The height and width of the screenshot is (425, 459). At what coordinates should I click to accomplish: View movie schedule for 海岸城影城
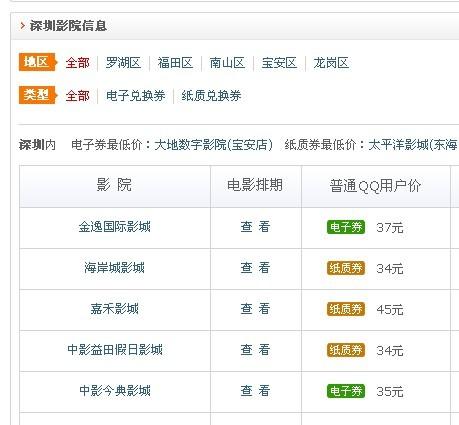point(255,268)
